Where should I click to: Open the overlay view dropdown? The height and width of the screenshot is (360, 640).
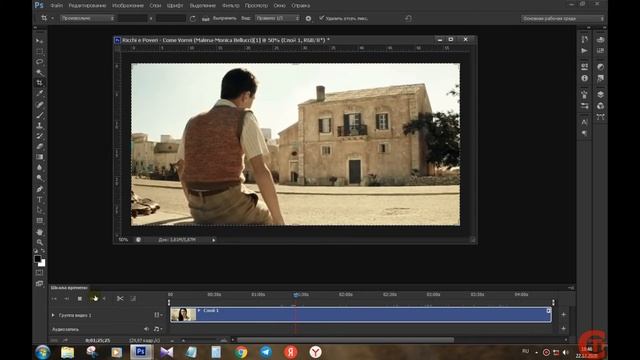277,18
